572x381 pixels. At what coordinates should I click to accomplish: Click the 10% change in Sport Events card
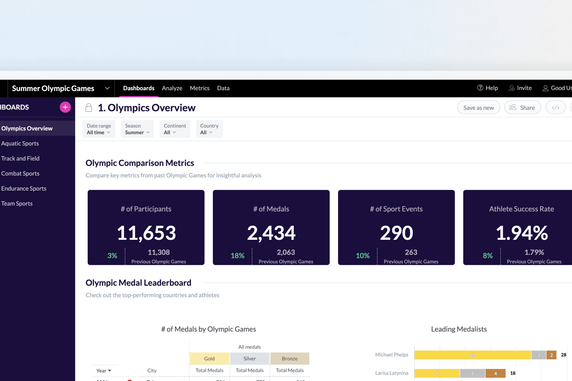[363, 255]
